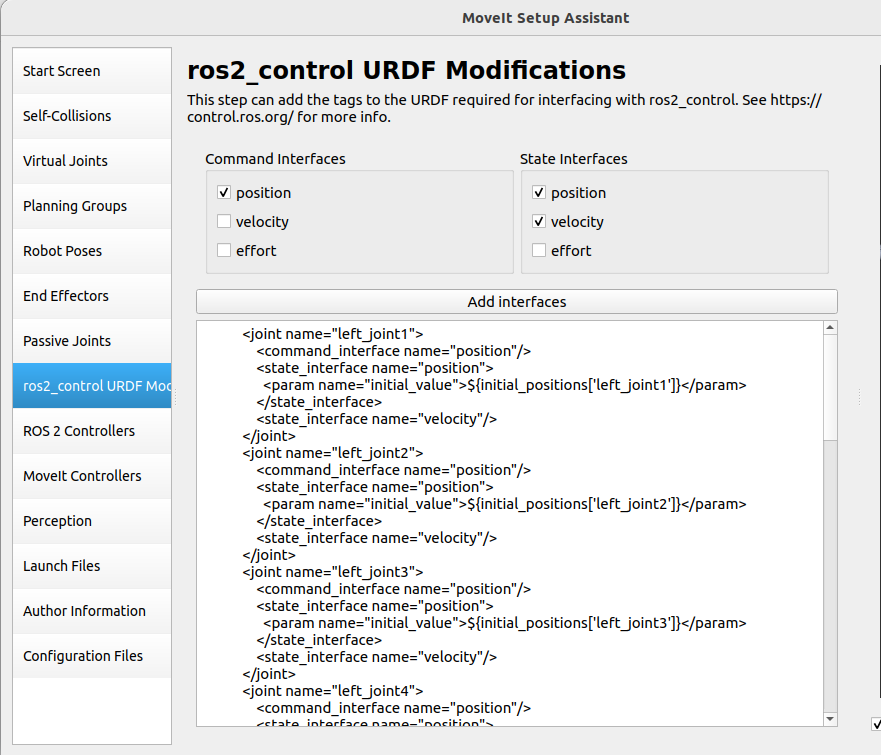Screen dimensions: 881x755
Task: Go to Configuration Files step
Action: point(92,655)
